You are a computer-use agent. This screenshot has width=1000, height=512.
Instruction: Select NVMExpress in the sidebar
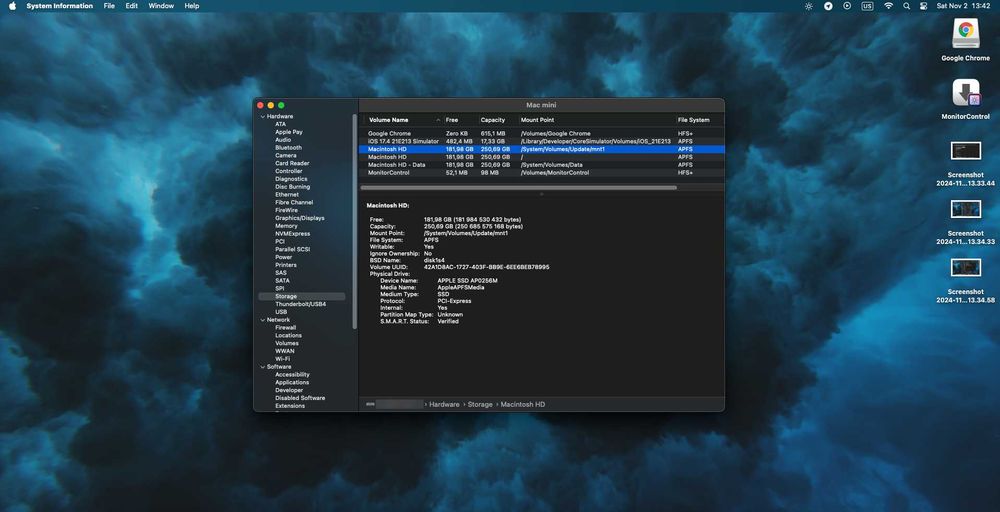pos(293,234)
